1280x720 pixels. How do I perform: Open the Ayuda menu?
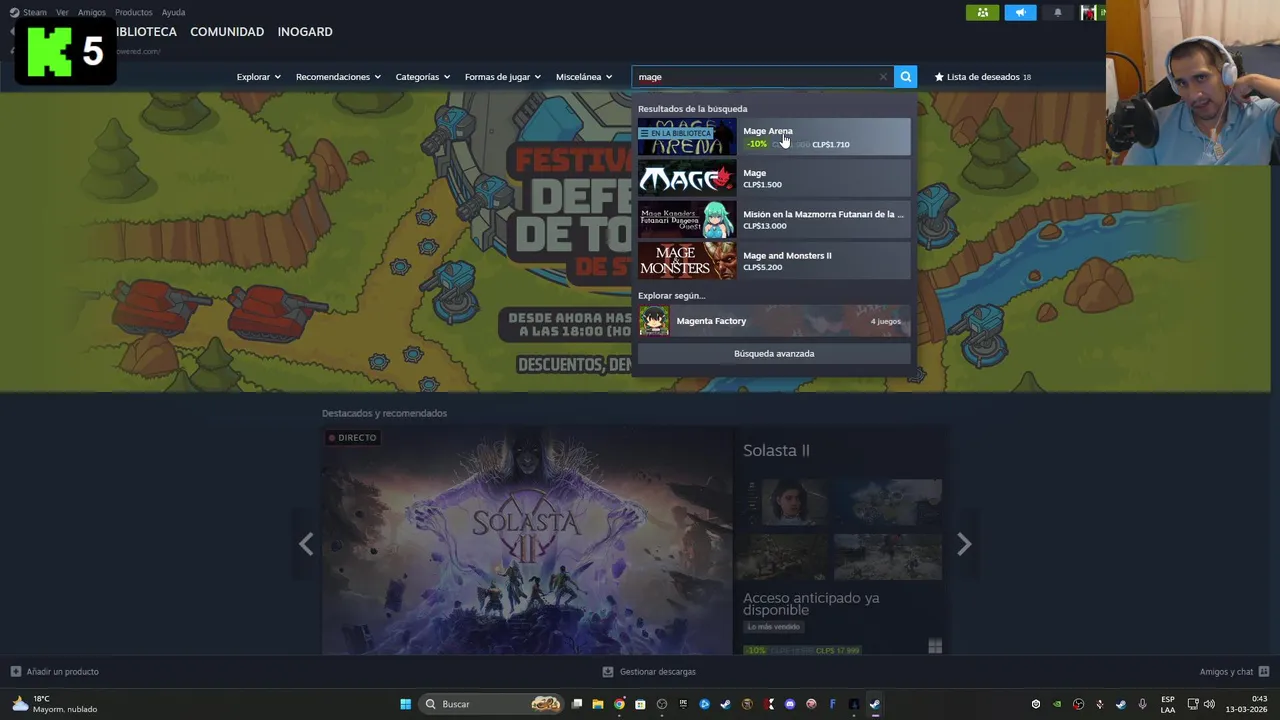coord(173,12)
